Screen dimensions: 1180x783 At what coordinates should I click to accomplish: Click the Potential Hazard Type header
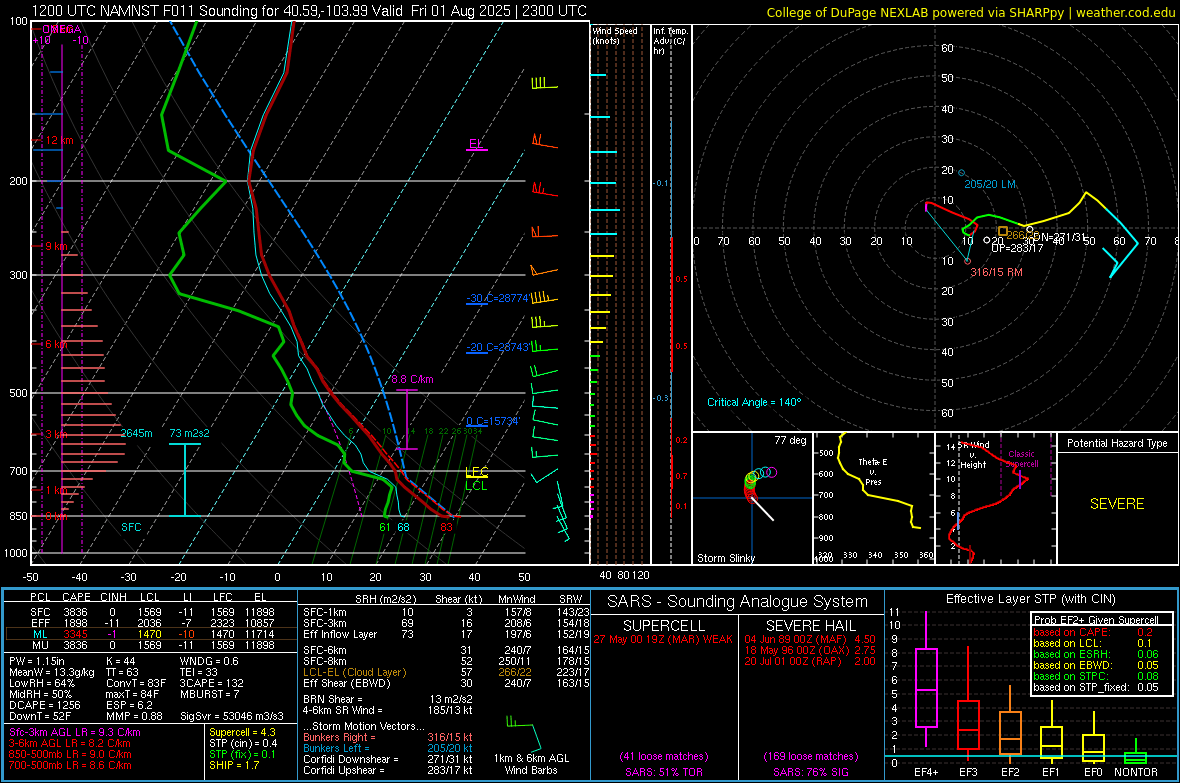click(1117, 443)
